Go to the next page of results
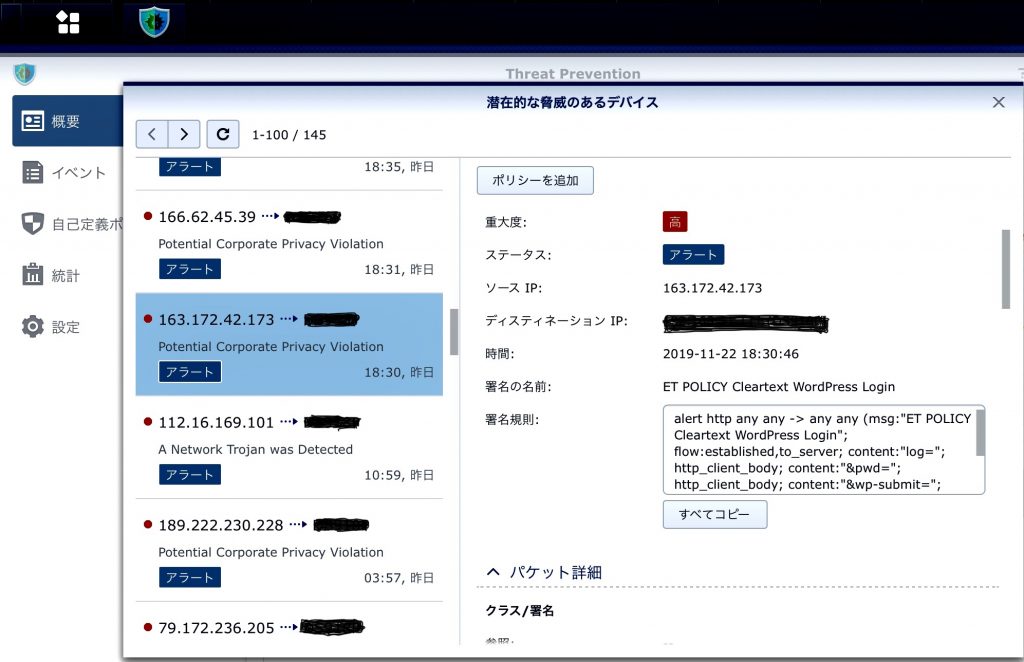Image resolution: width=1024 pixels, height=662 pixels. [x=184, y=134]
